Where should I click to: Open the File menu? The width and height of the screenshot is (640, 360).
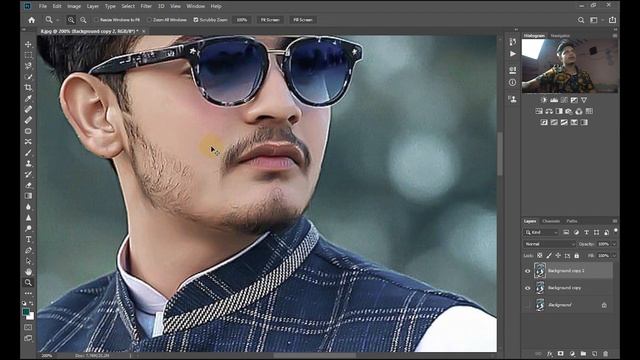(43, 6)
